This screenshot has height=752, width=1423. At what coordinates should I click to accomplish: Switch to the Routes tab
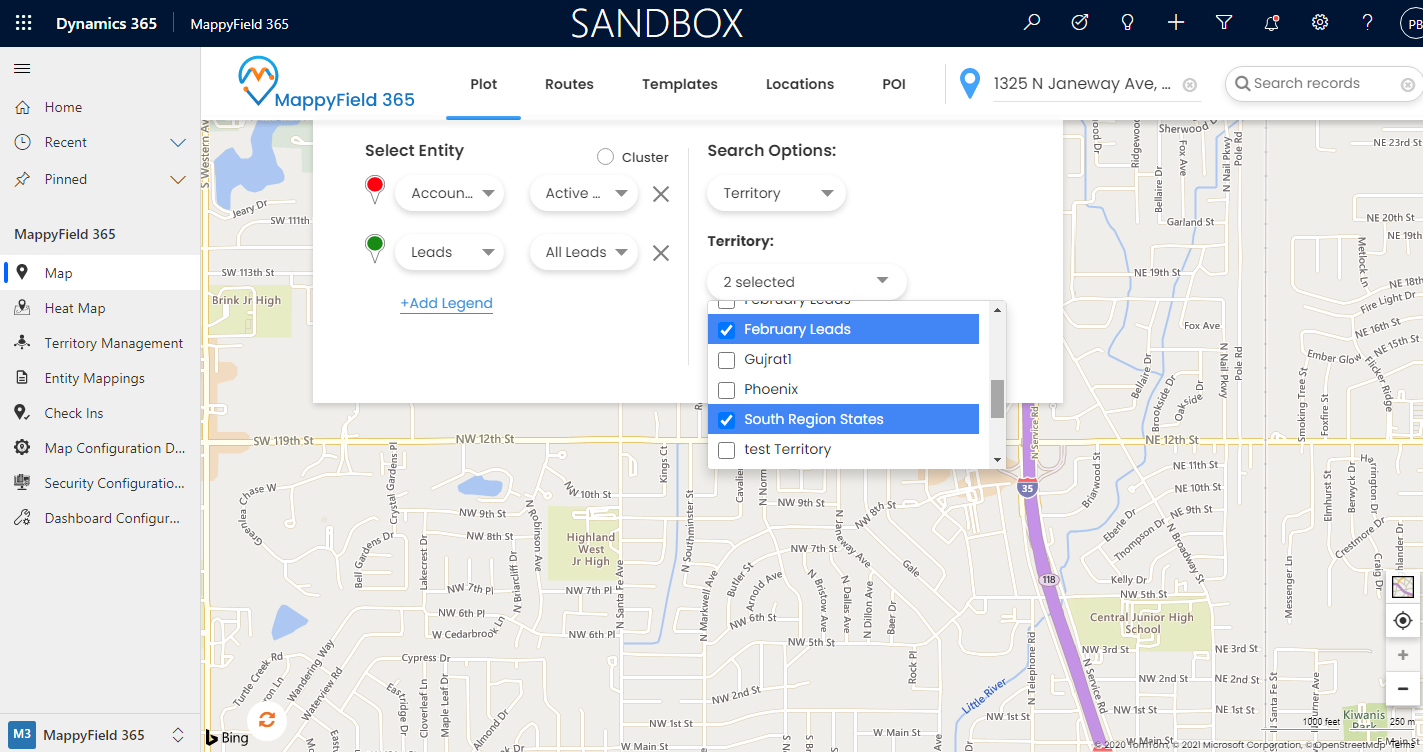tap(569, 84)
